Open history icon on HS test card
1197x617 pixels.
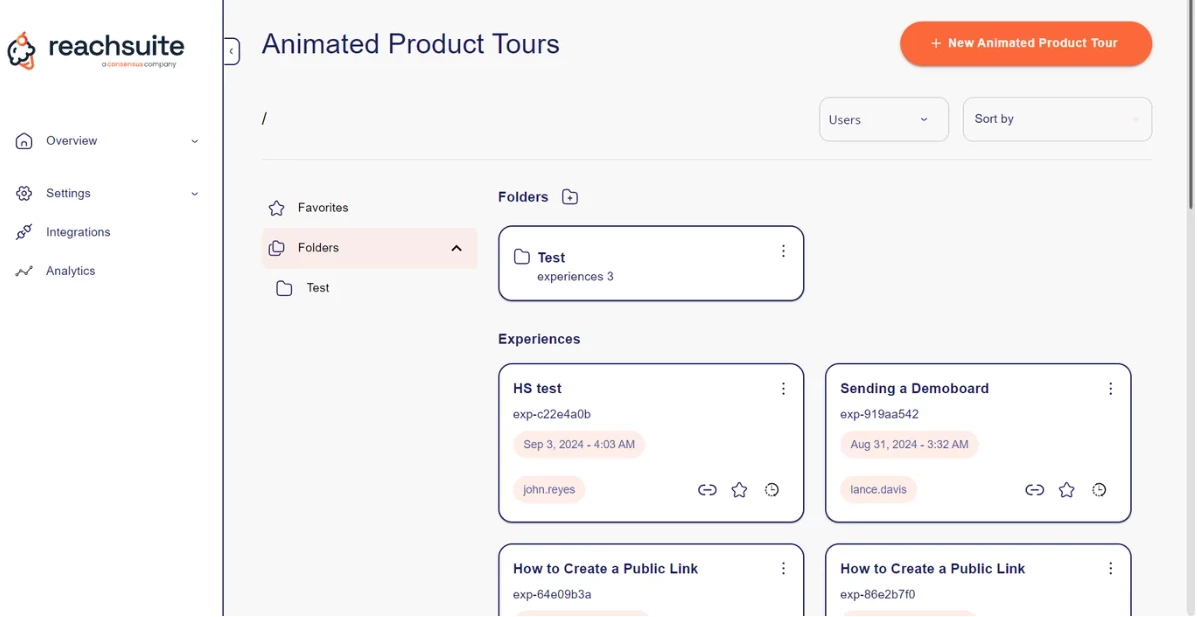[772, 490]
